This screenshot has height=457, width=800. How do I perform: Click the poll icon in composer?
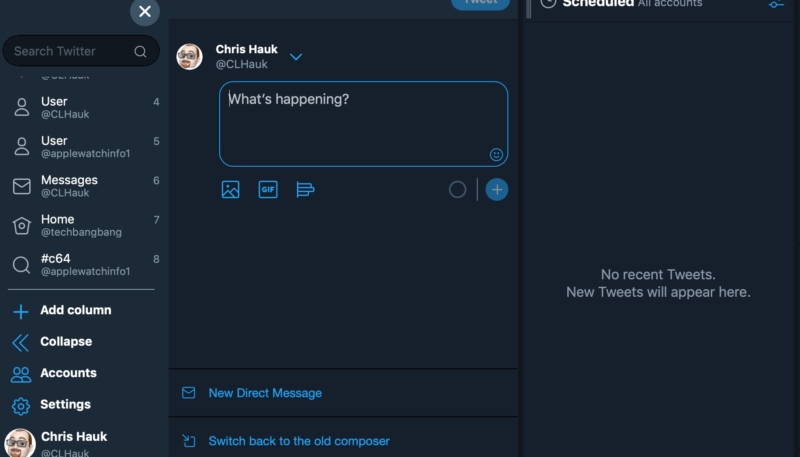point(306,189)
